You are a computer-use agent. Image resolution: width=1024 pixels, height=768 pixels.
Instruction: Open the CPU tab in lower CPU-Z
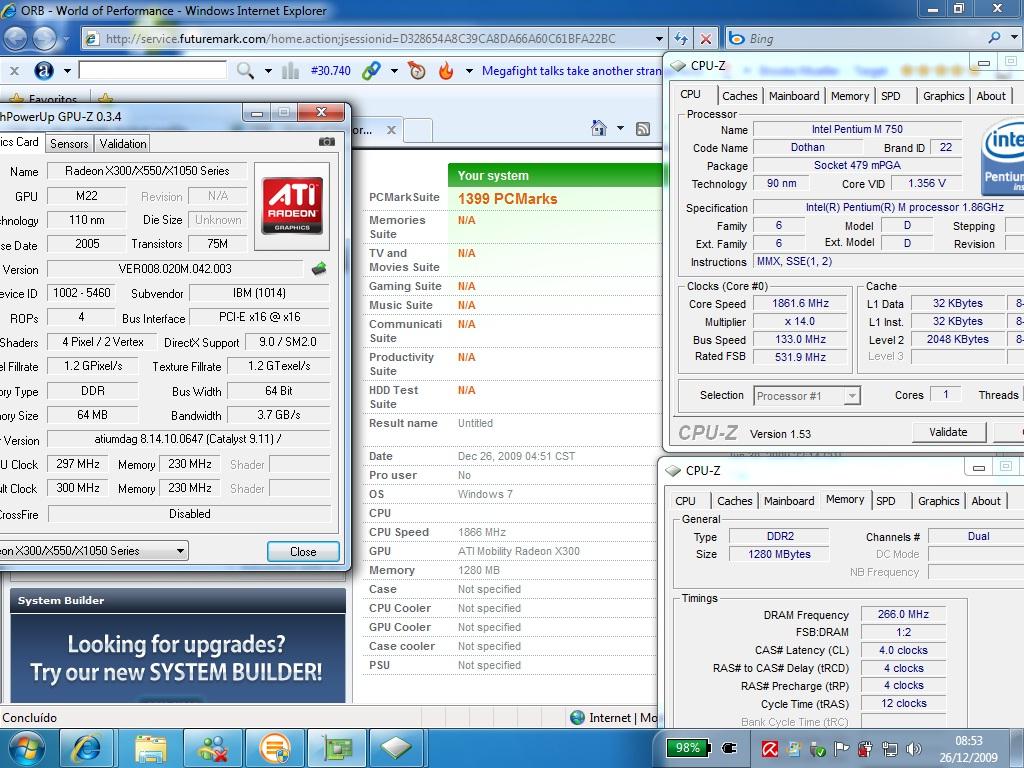685,501
